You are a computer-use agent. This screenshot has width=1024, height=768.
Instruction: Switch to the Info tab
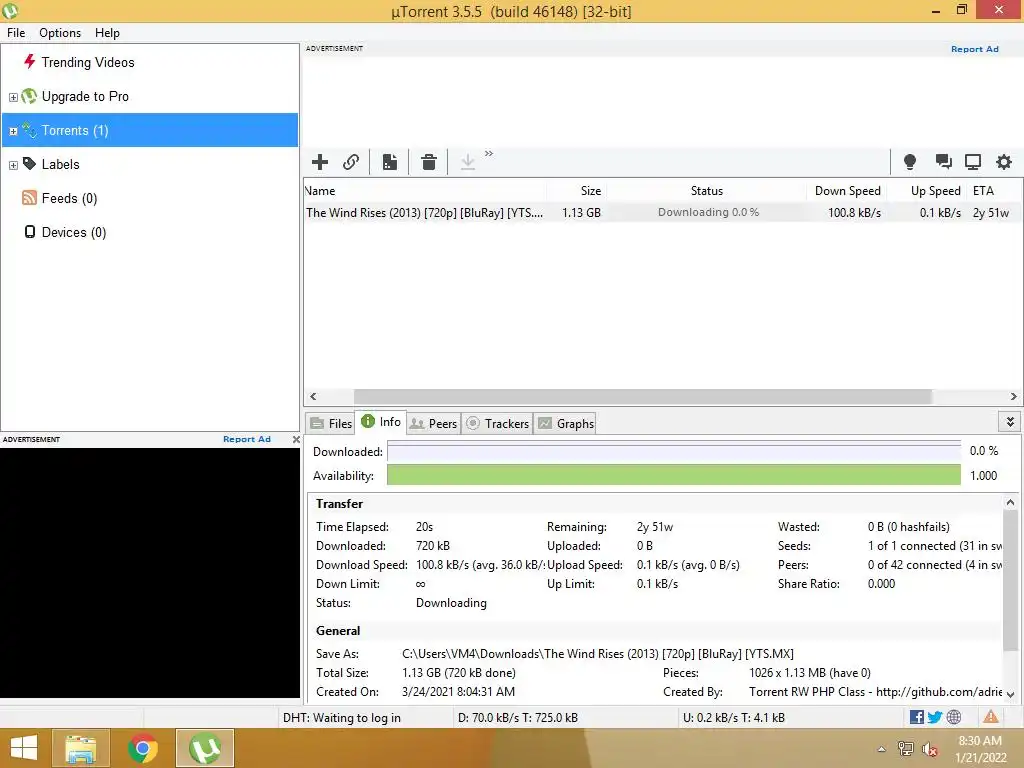[x=381, y=422]
